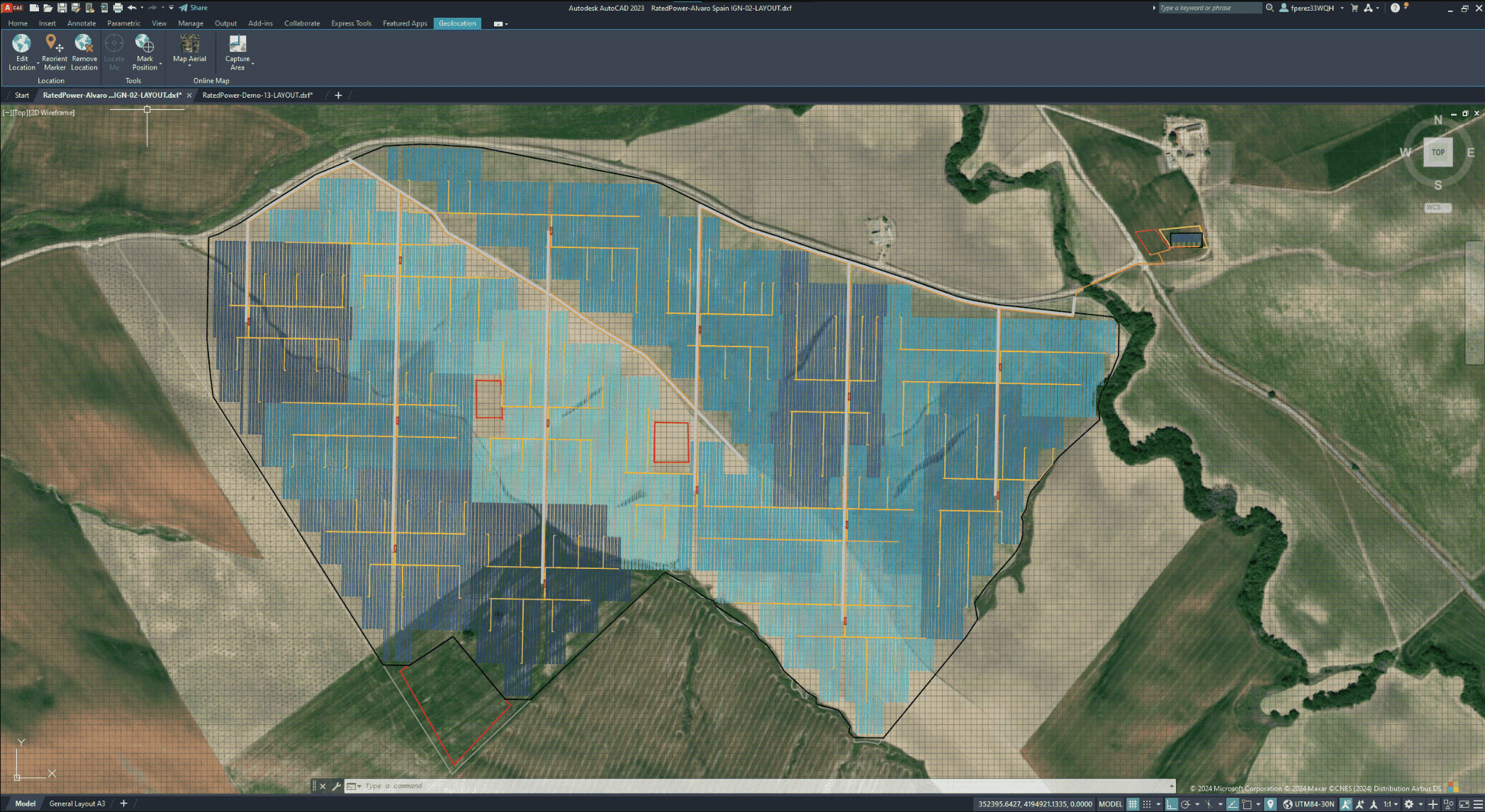Viewport: 1485px width, 812px height.
Task: Expand the undo history dropdown arrow
Action: pyautogui.click(x=142, y=8)
